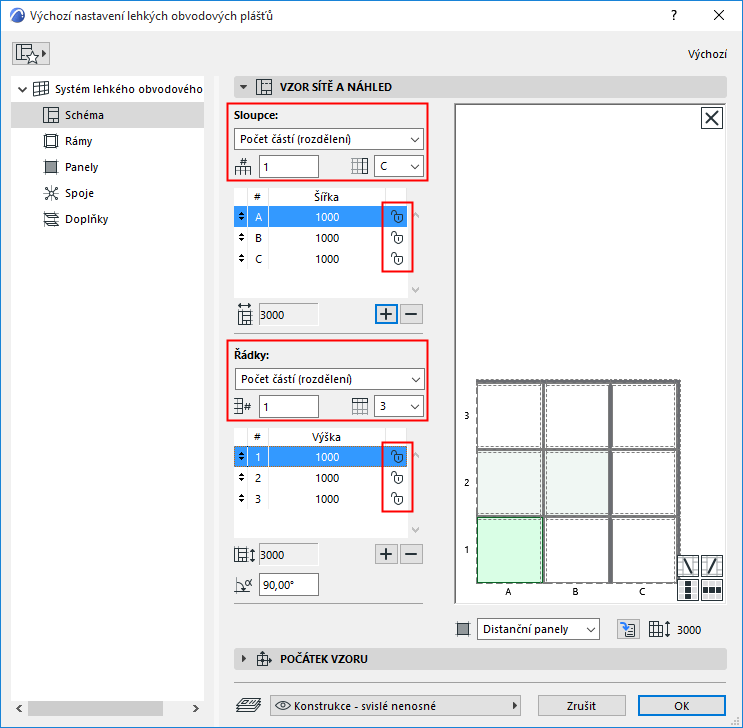Image resolution: width=743 pixels, height=728 pixels.
Task: Click the Sloupce division count field
Action: coord(289,167)
